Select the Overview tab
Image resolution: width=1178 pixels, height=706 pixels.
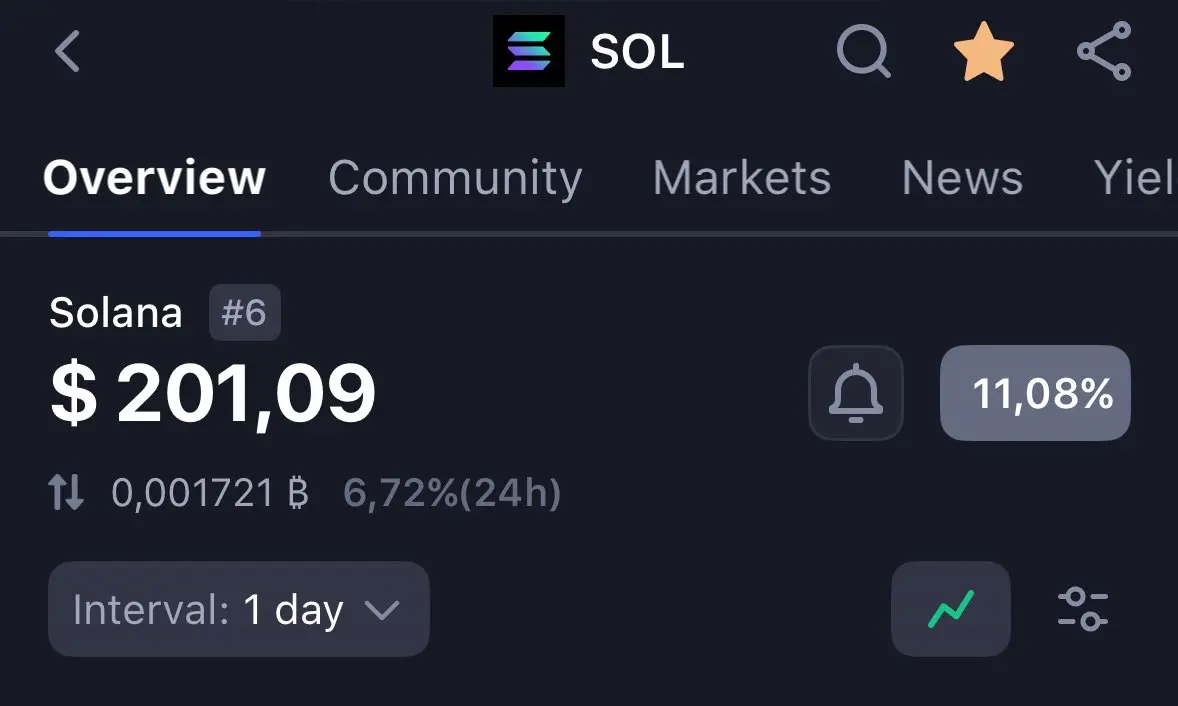pos(154,178)
